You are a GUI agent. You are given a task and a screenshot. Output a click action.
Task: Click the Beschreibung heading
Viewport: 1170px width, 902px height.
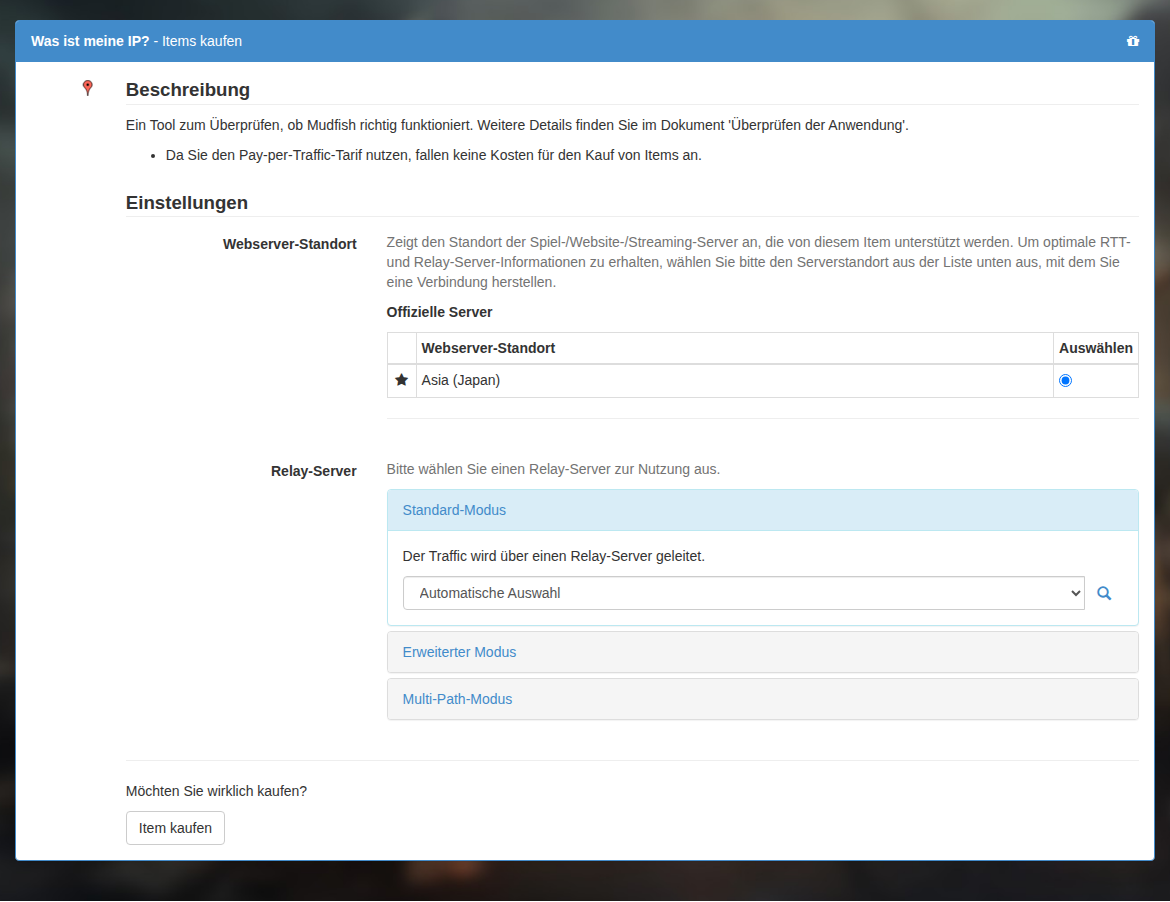pyautogui.click(x=188, y=90)
